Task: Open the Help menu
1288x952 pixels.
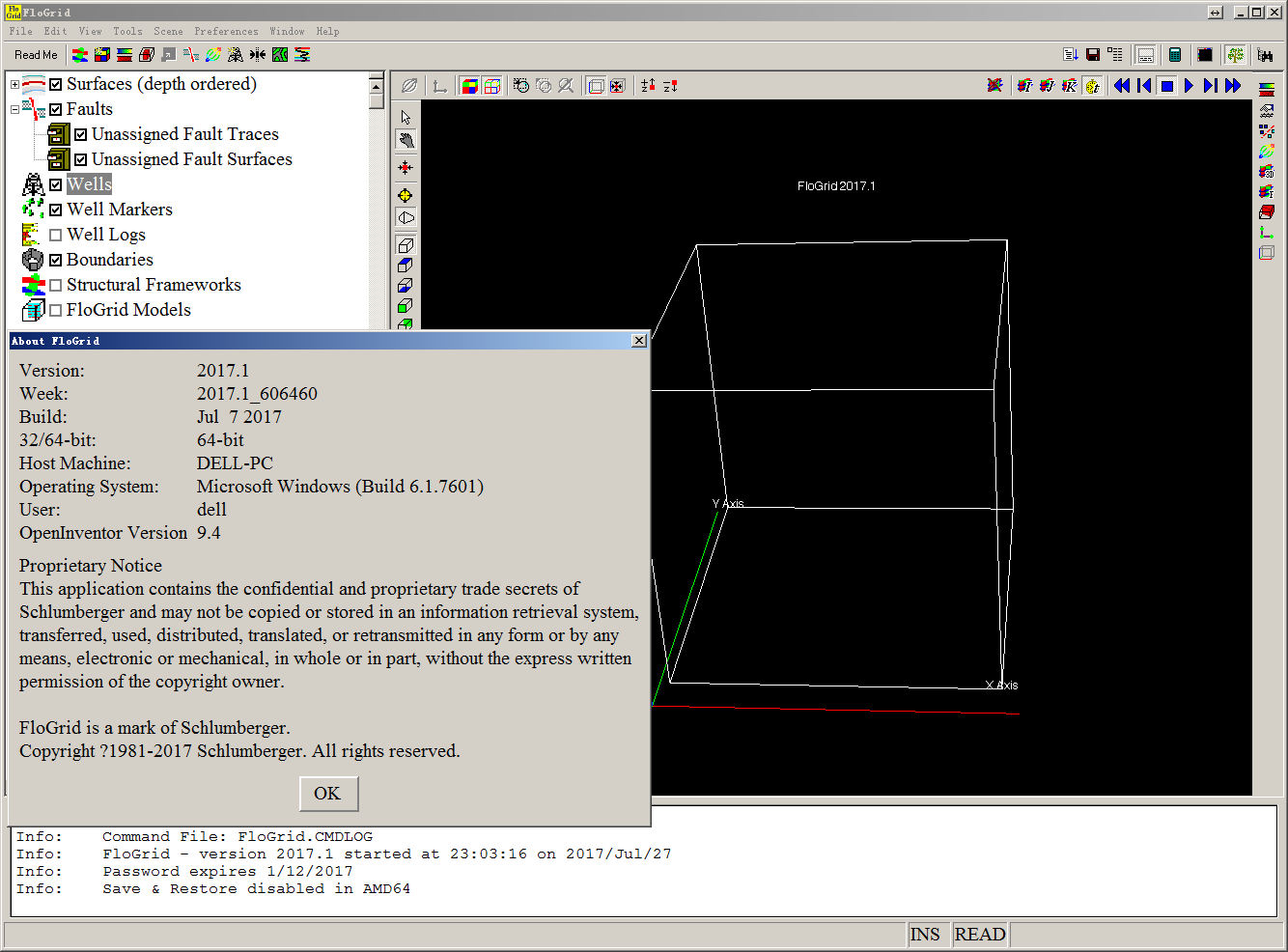Action: coord(327,31)
